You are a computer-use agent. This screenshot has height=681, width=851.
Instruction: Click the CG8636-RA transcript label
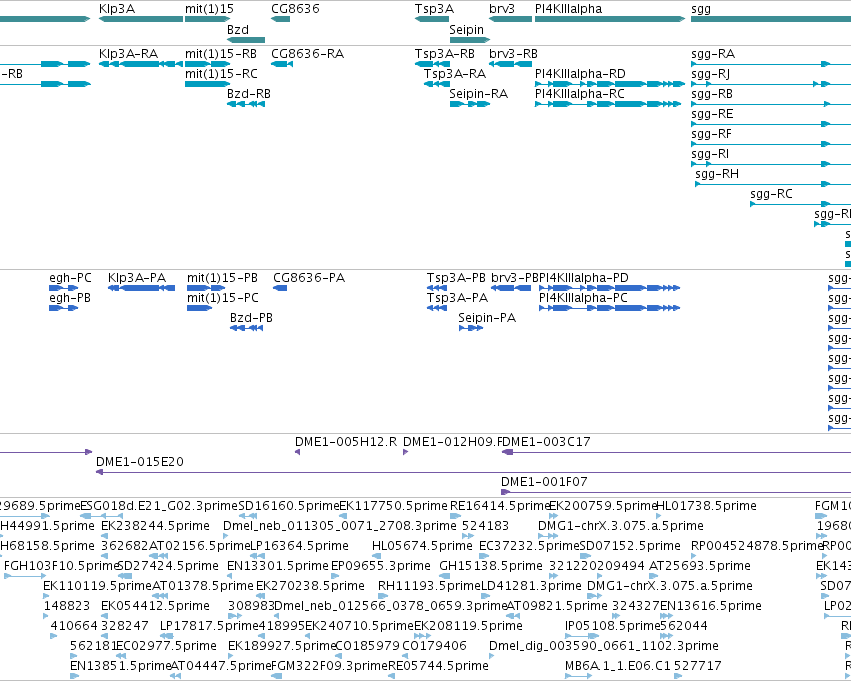pos(308,54)
